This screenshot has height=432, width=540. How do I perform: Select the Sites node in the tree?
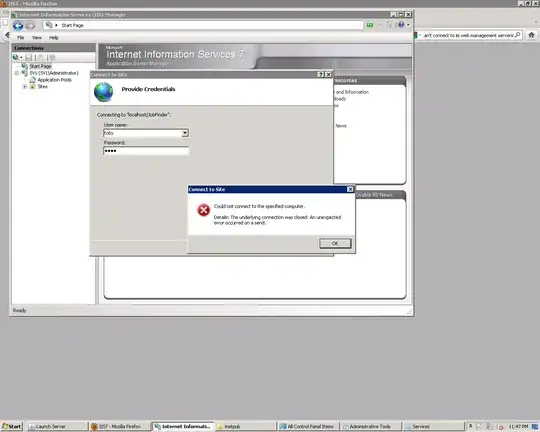pyautogui.click(x=42, y=86)
